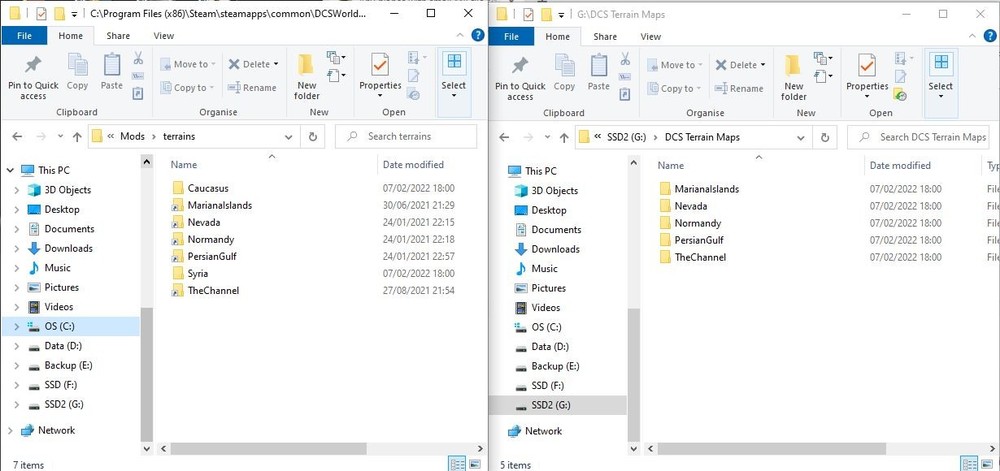Click Delete in DCS Terrain Maps window ribbon

(740, 64)
